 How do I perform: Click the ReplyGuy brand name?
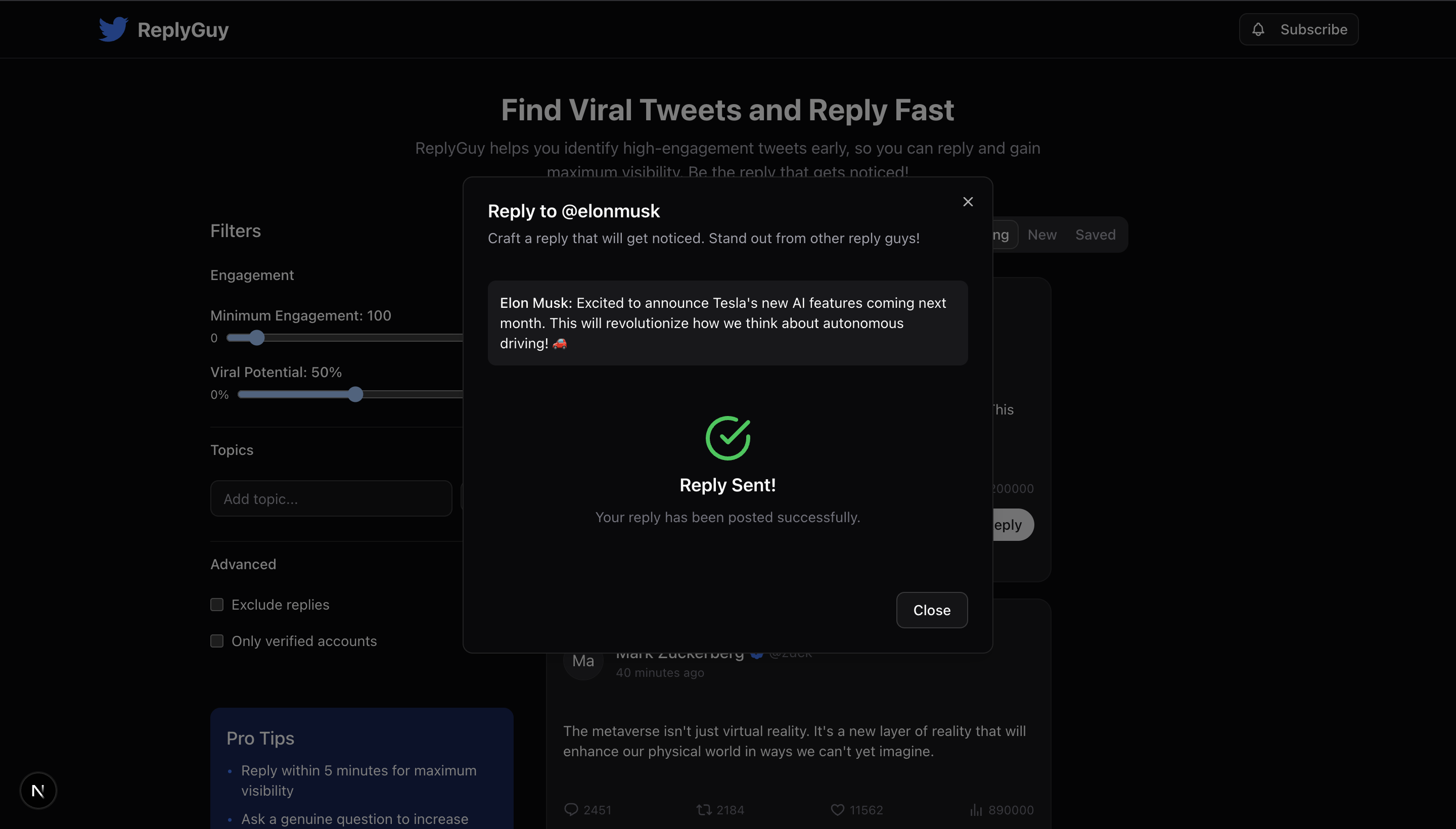pyautogui.click(x=183, y=30)
